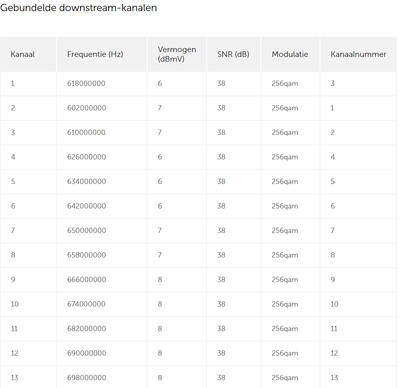Click 256qam in the 626000000 row
This screenshot has height=388, width=400.
pos(285,157)
